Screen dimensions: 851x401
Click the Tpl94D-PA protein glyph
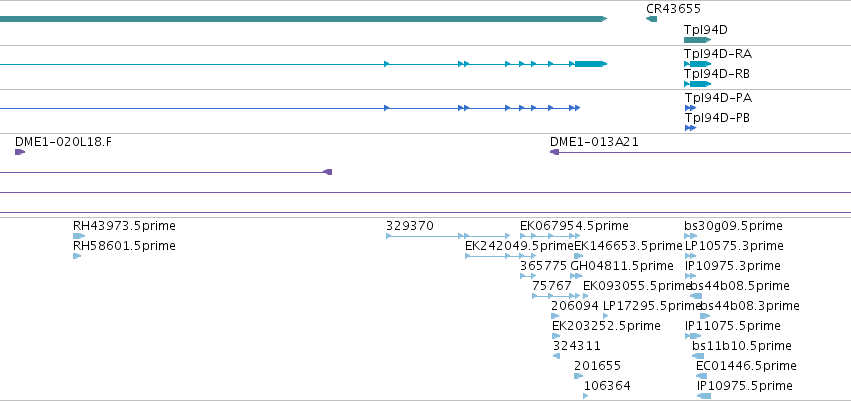click(x=690, y=108)
